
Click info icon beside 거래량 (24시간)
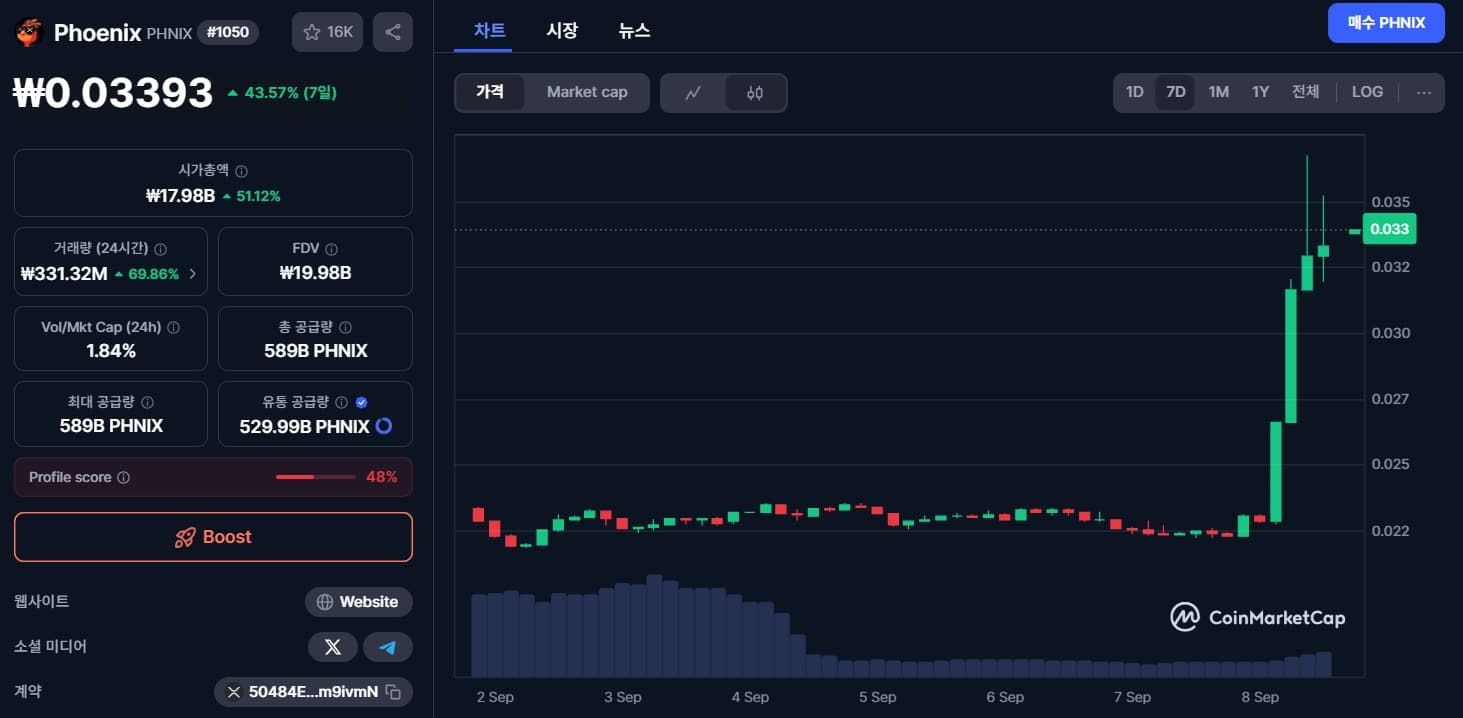click(x=161, y=249)
